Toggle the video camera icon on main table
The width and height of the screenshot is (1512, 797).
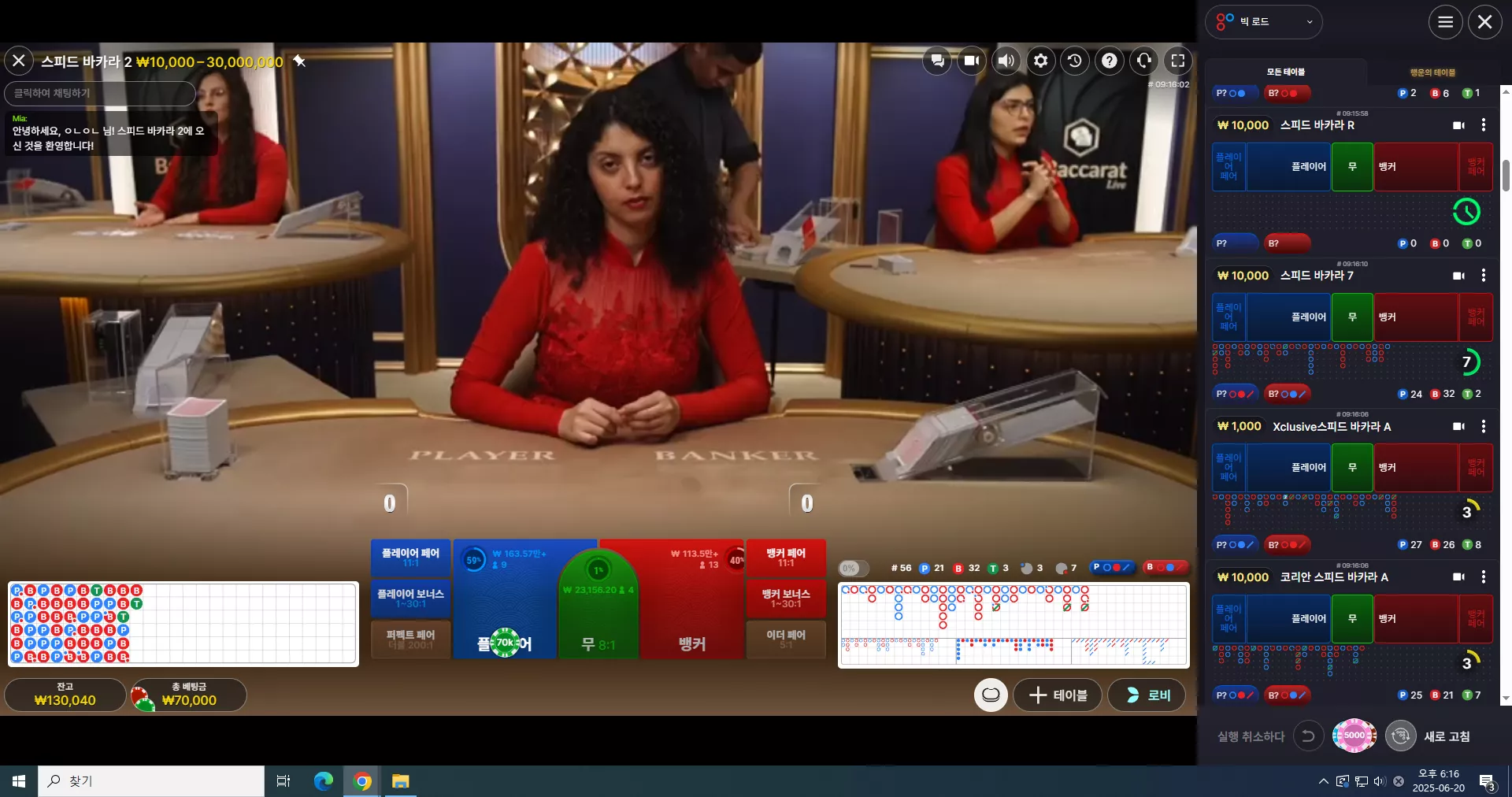click(x=972, y=61)
